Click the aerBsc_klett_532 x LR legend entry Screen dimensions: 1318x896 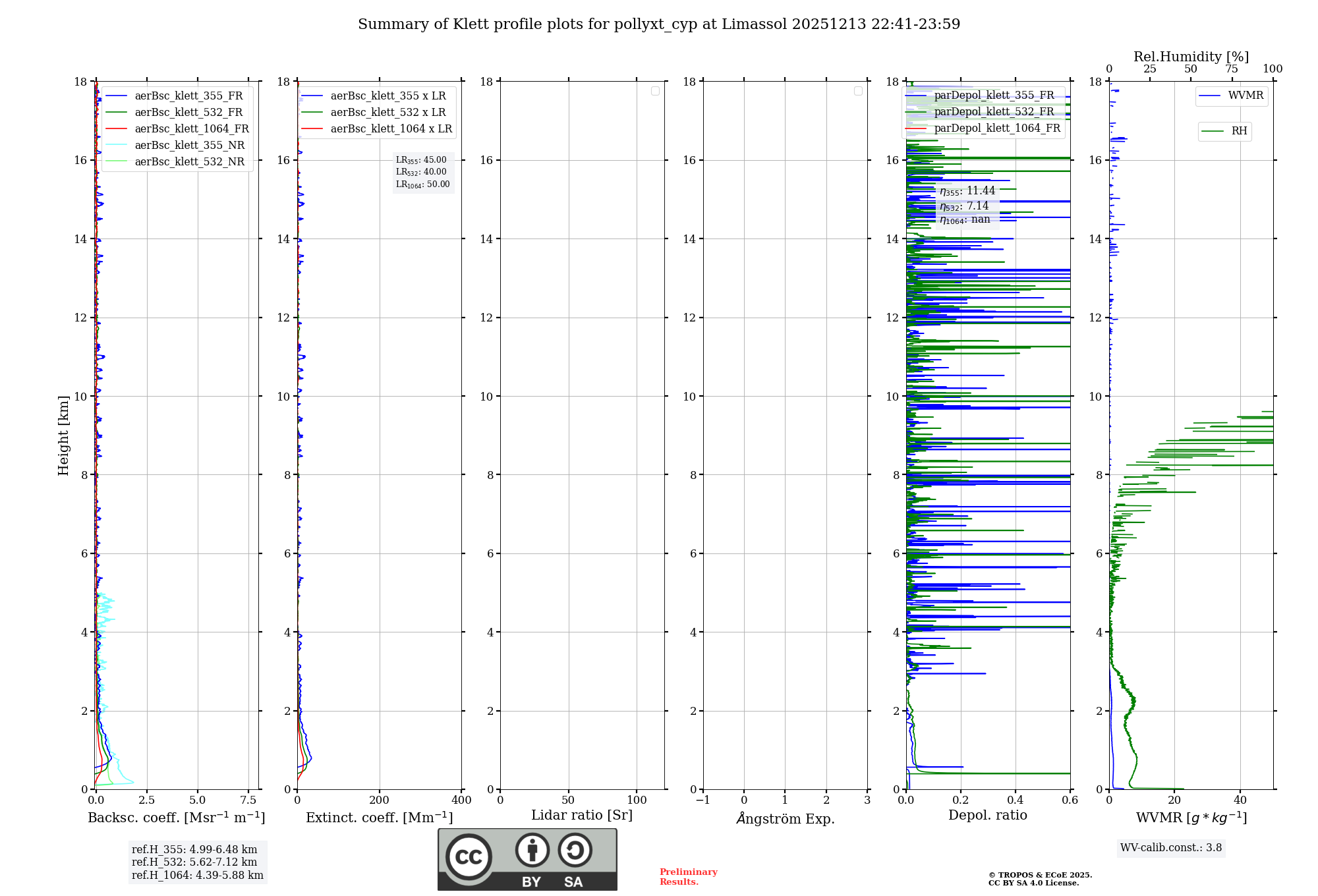click(387, 113)
